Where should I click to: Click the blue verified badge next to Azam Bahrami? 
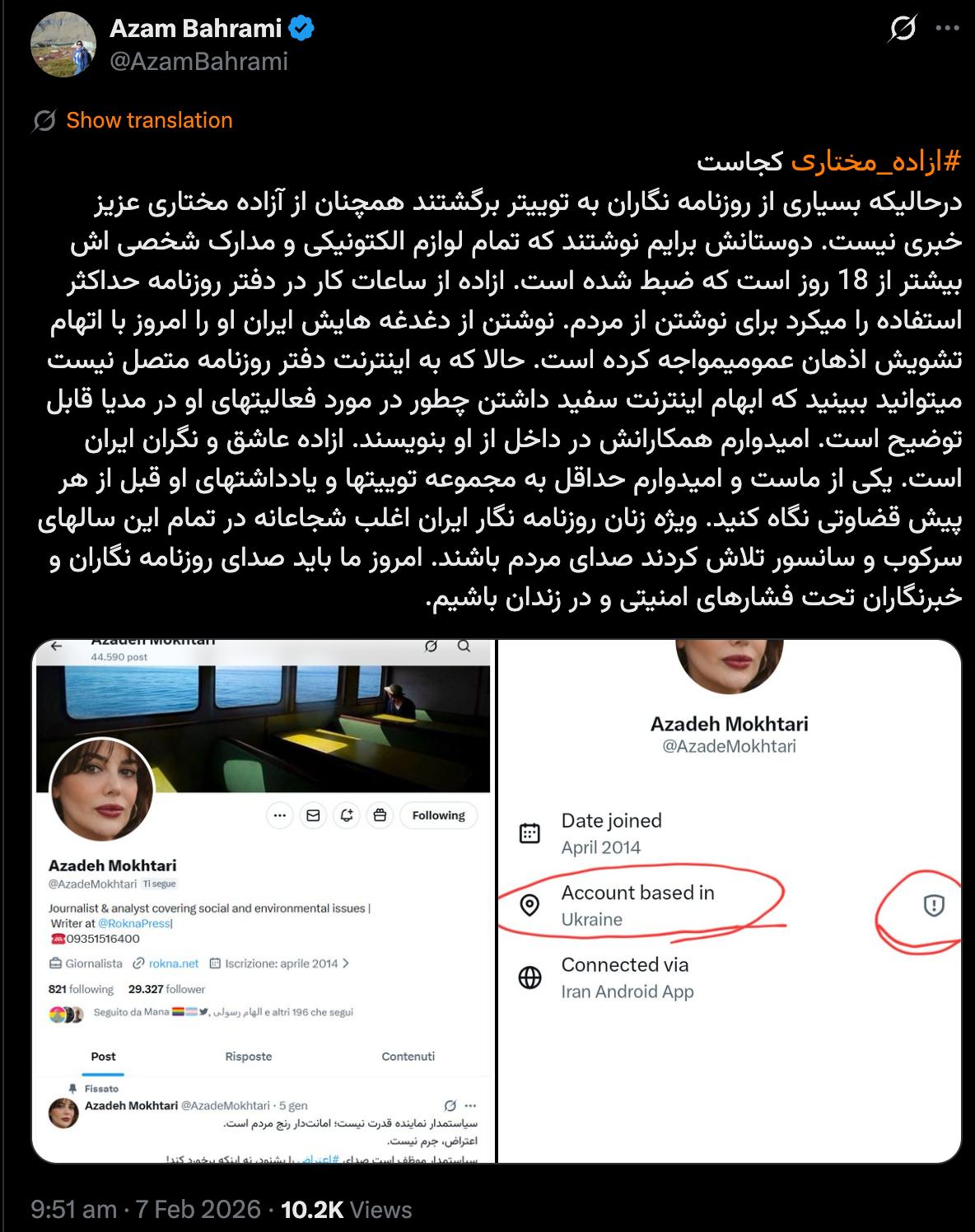pos(301,29)
